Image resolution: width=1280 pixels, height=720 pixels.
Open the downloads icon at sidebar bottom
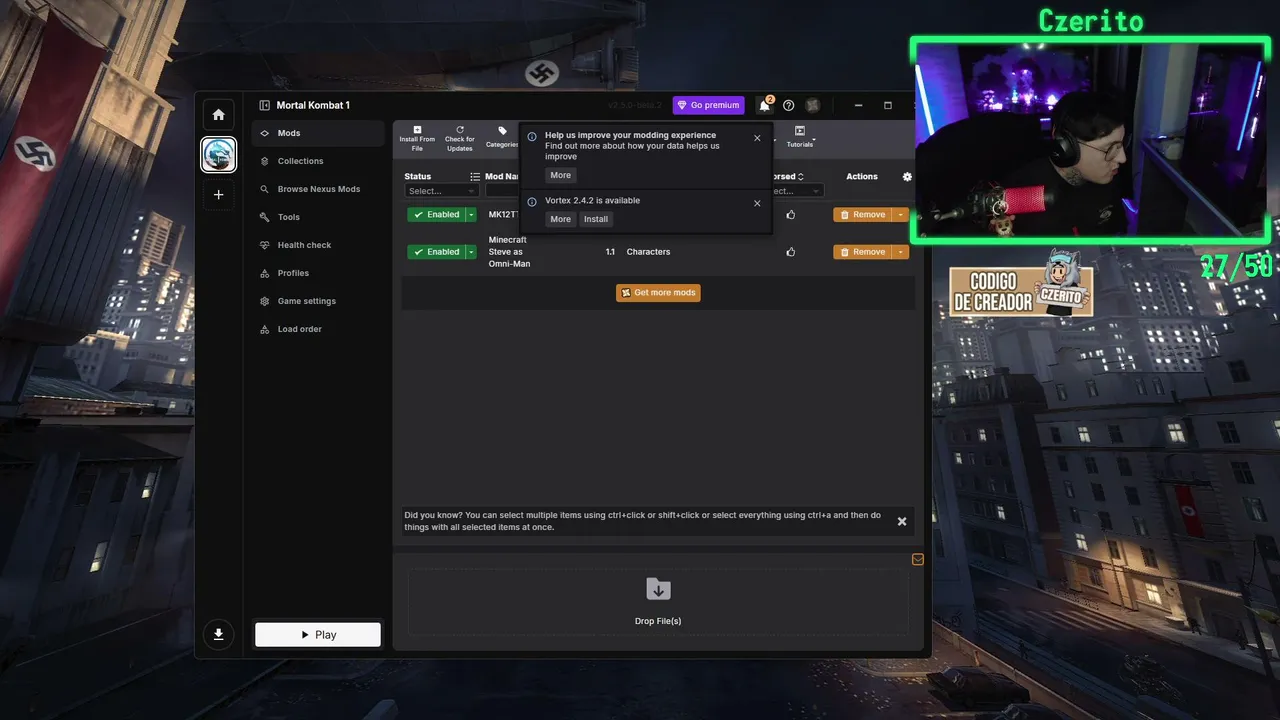coord(218,634)
